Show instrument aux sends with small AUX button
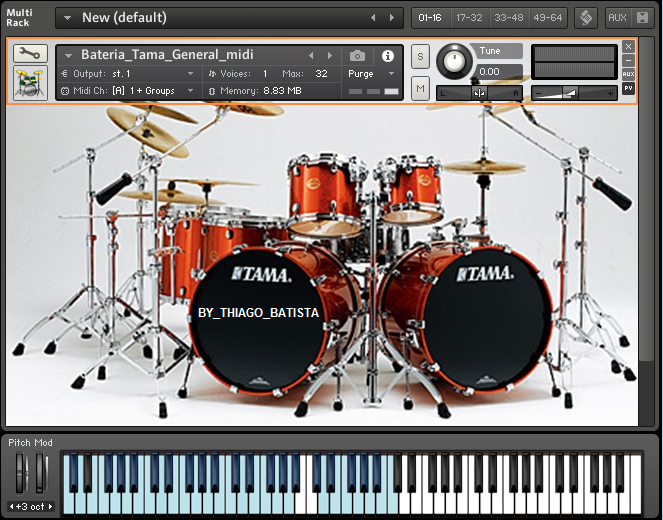The height and width of the screenshot is (520, 663). 628,74
